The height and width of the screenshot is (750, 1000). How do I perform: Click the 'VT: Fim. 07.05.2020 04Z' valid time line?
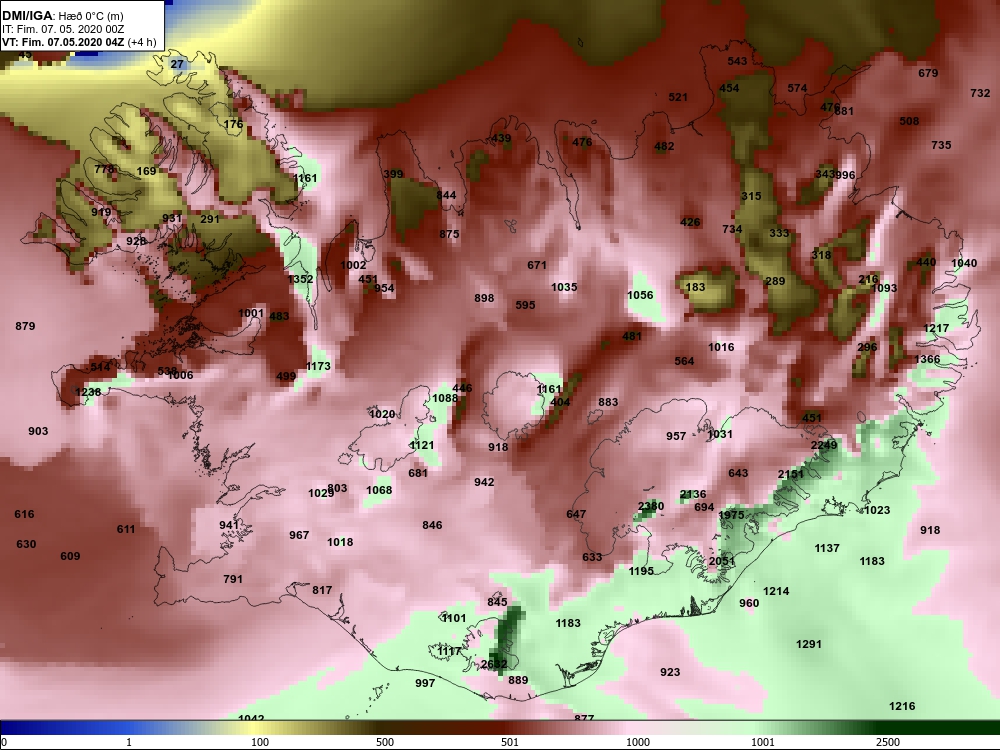63,43
